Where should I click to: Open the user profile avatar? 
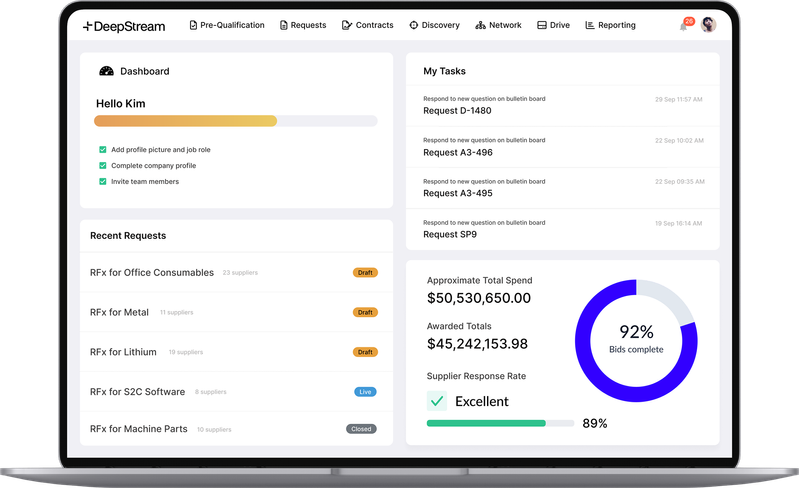[708, 24]
